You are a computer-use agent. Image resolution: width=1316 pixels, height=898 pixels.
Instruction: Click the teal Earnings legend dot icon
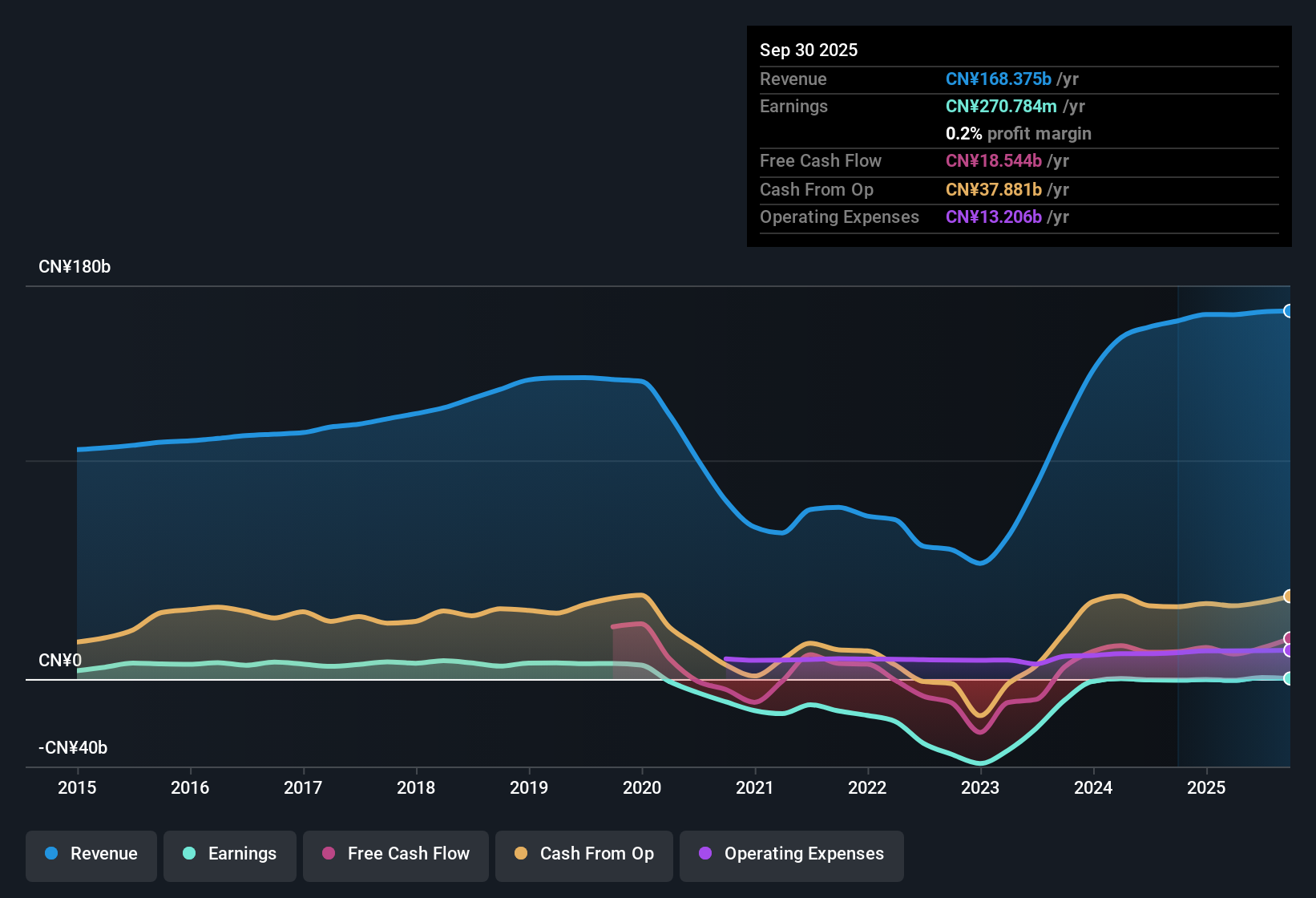[190, 854]
